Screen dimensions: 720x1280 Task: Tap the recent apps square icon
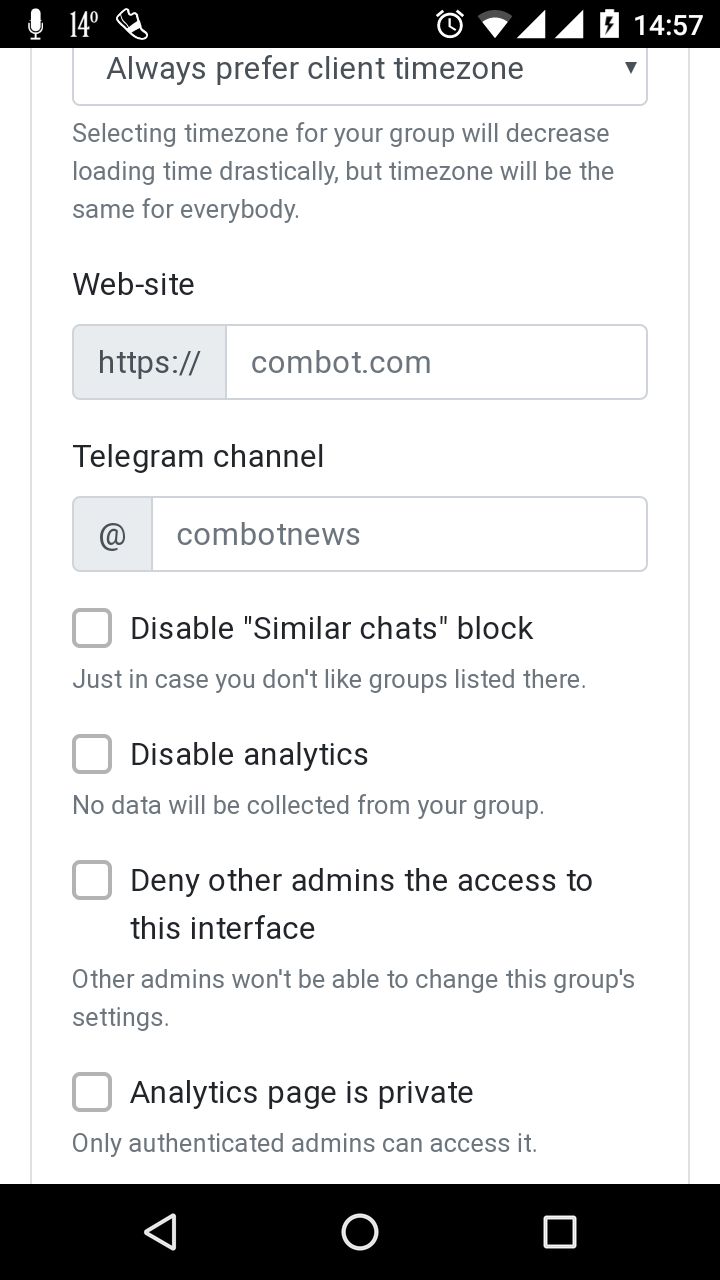tap(560, 1232)
